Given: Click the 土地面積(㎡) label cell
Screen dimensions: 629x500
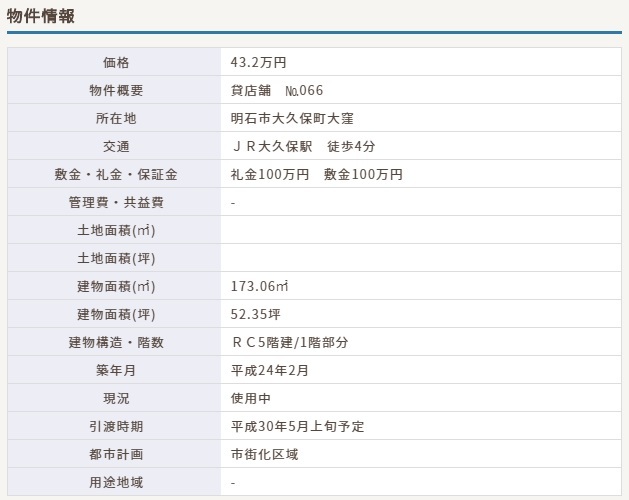Looking at the screenshot, I should point(116,231).
